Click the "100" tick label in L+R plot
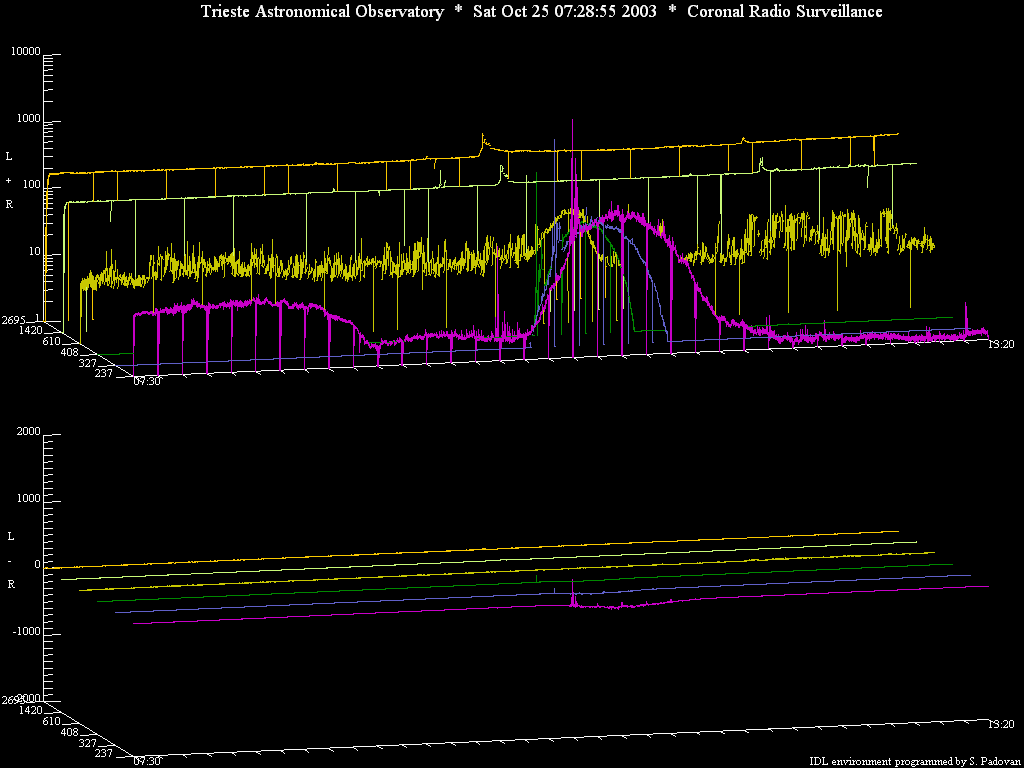The width and height of the screenshot is (1024, 768). click(x=32, y=185)
